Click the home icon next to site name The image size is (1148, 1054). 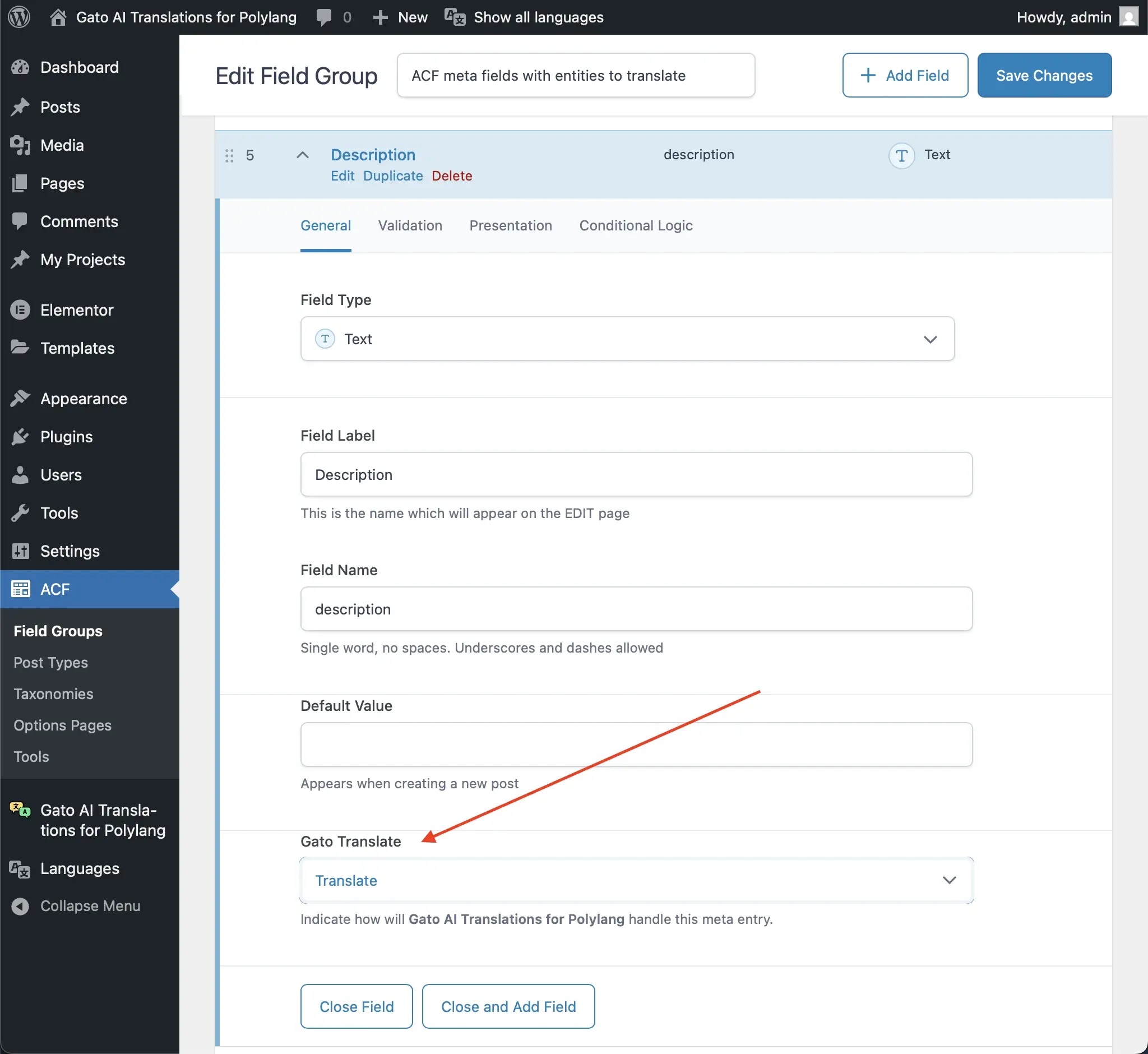[x=58, y=17]
